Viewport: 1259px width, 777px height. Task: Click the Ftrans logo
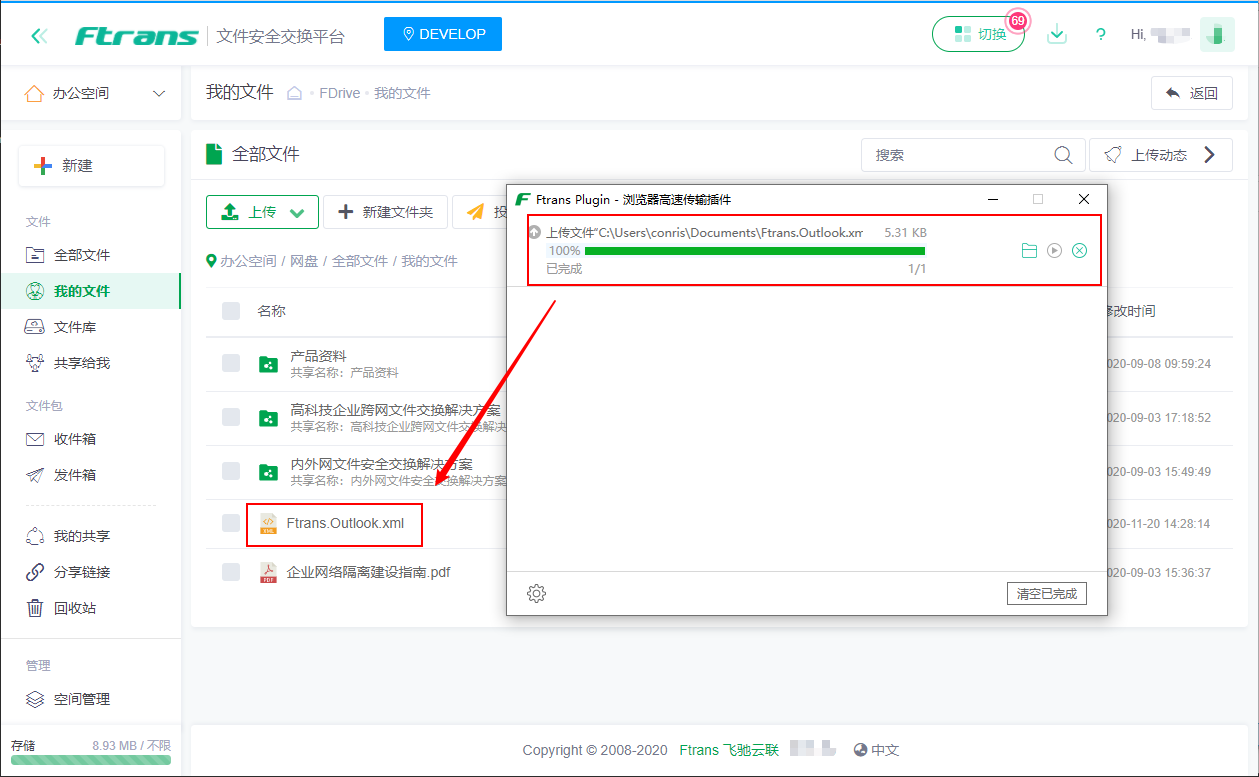(137, 36)
